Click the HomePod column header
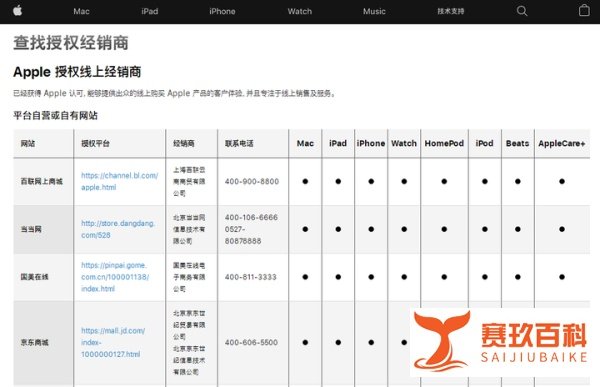600x387 pixels. coord(444,143)
